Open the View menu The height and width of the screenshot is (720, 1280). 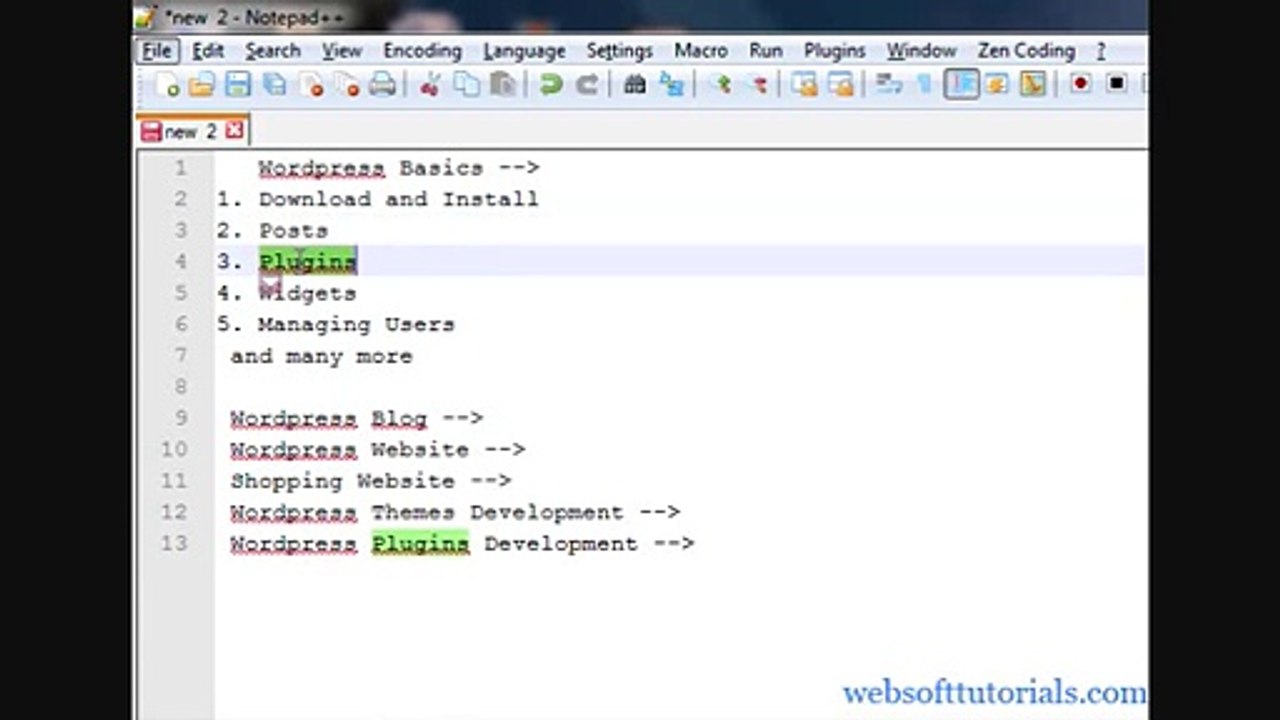point(342,51)
